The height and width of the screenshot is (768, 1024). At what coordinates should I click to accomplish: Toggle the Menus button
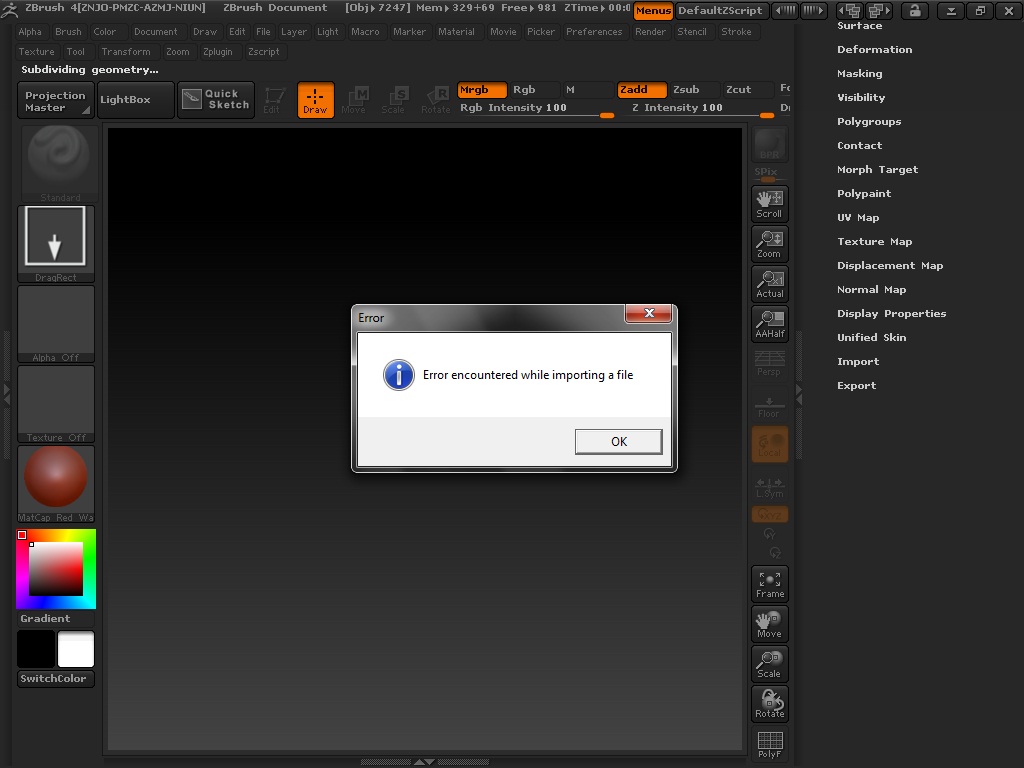tap(653, 10)
